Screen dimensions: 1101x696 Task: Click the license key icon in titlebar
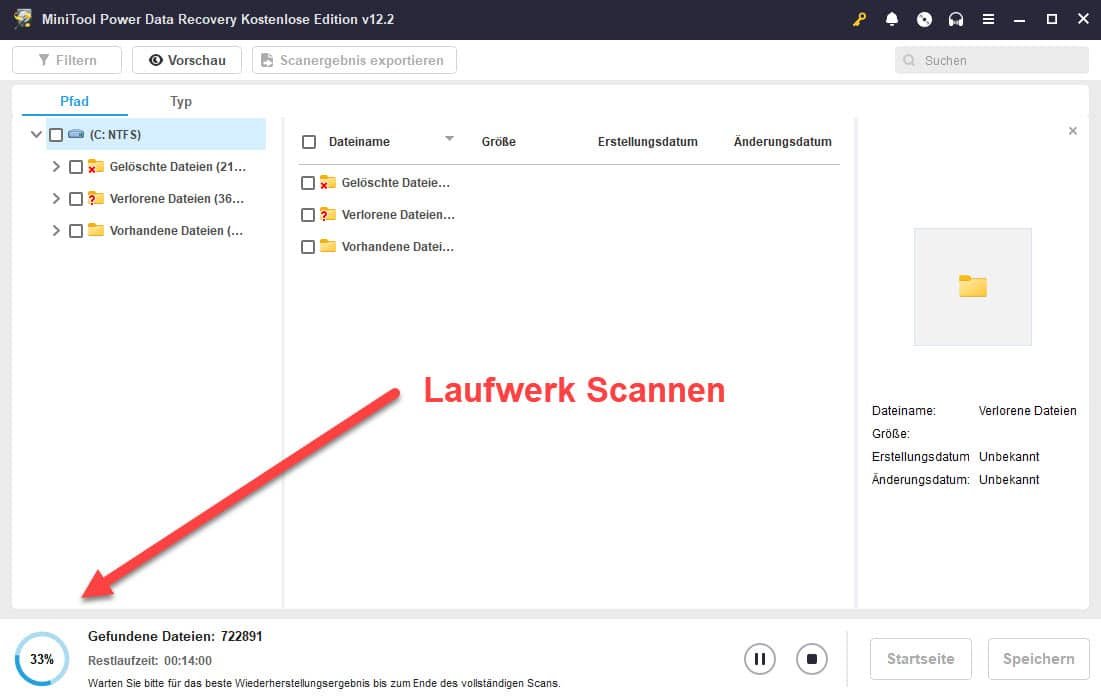click(859, 19)
